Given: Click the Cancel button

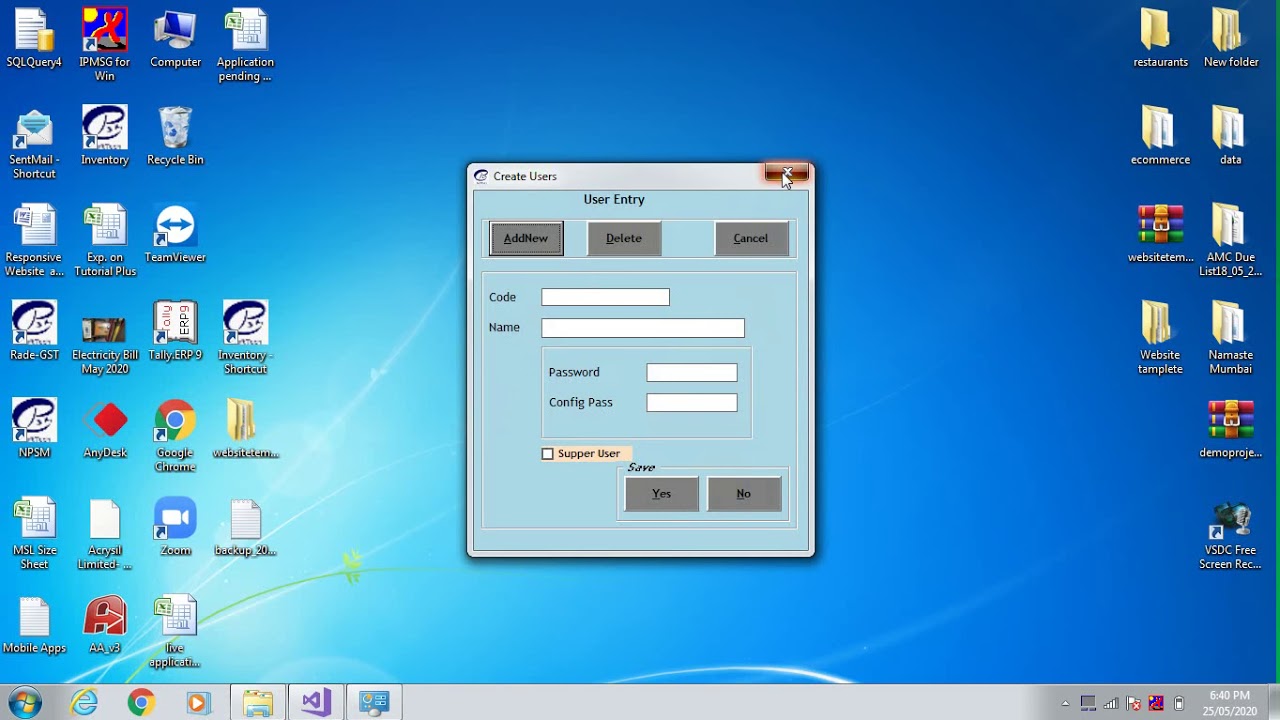Looking at the screenshot, I should click(751, 238).
